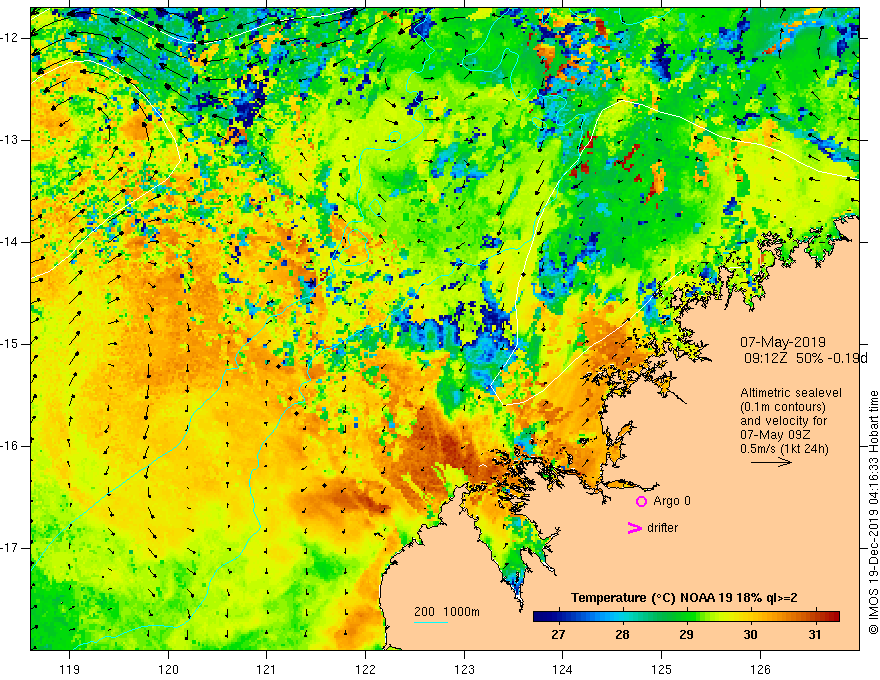Click the magenta drifter legend arrow symbol
This screenshot has height=680, width=880.
point(635,528)
